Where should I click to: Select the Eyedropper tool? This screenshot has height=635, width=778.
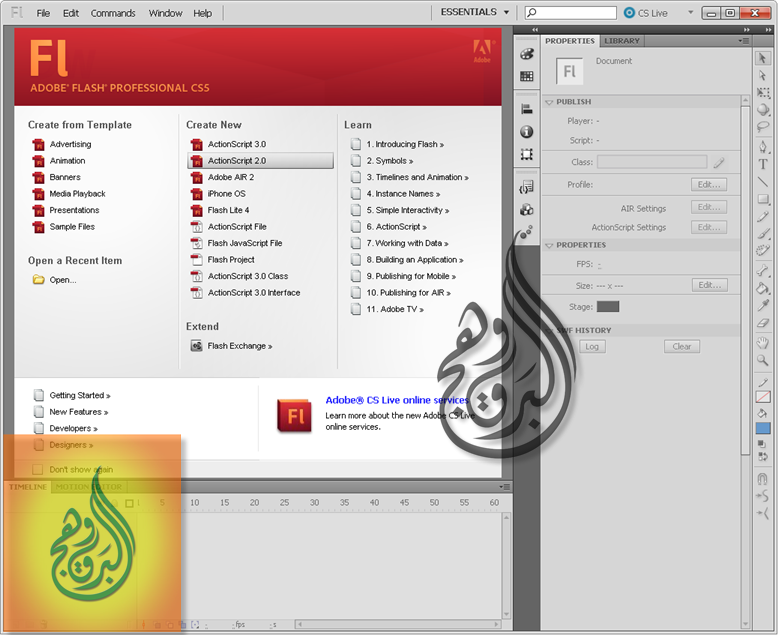coord(763,306)
